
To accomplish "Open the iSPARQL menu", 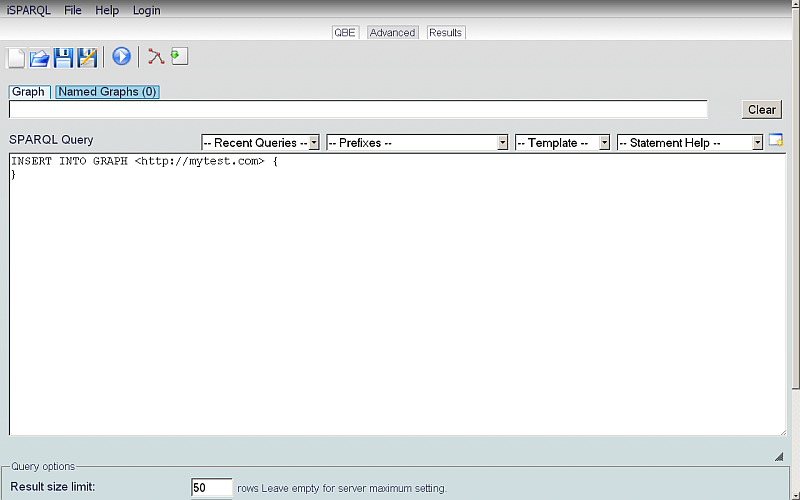I will pos(29,10).
